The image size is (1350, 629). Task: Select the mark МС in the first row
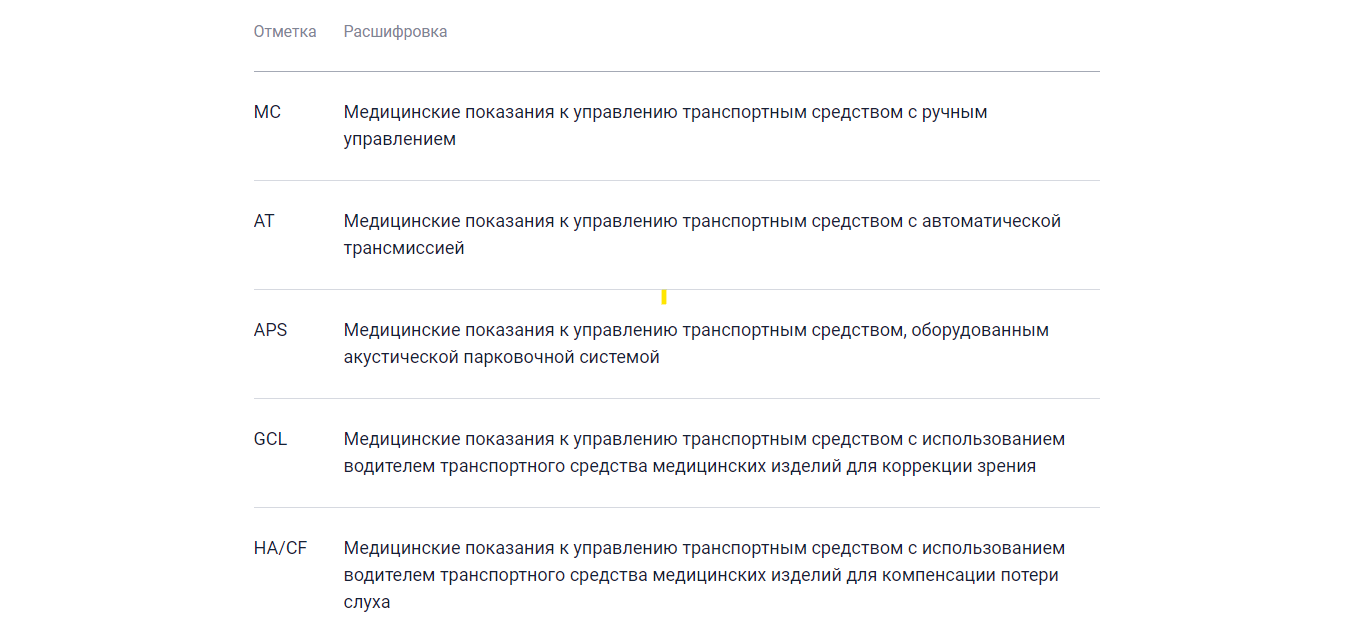pos(266,112)
